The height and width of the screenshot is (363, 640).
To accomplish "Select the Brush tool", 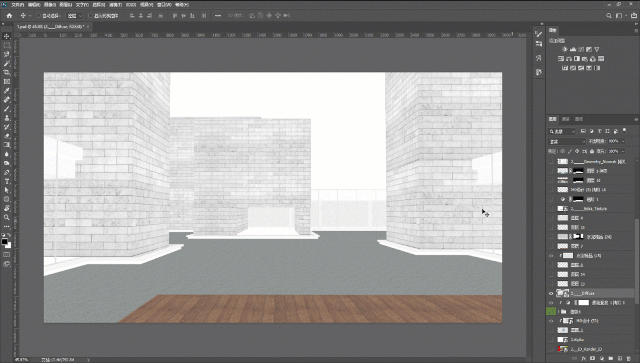I will coord(7,109).
